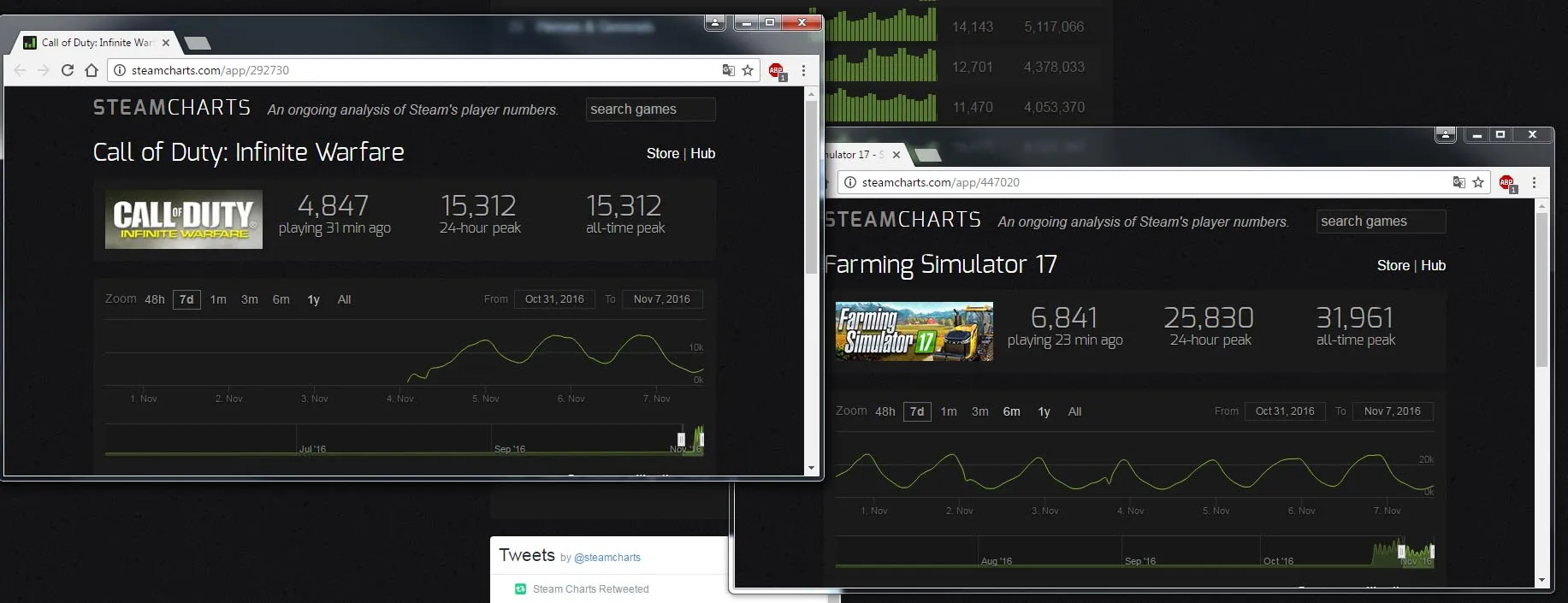Open new tab in Farming Simulator window

(929, 155)
